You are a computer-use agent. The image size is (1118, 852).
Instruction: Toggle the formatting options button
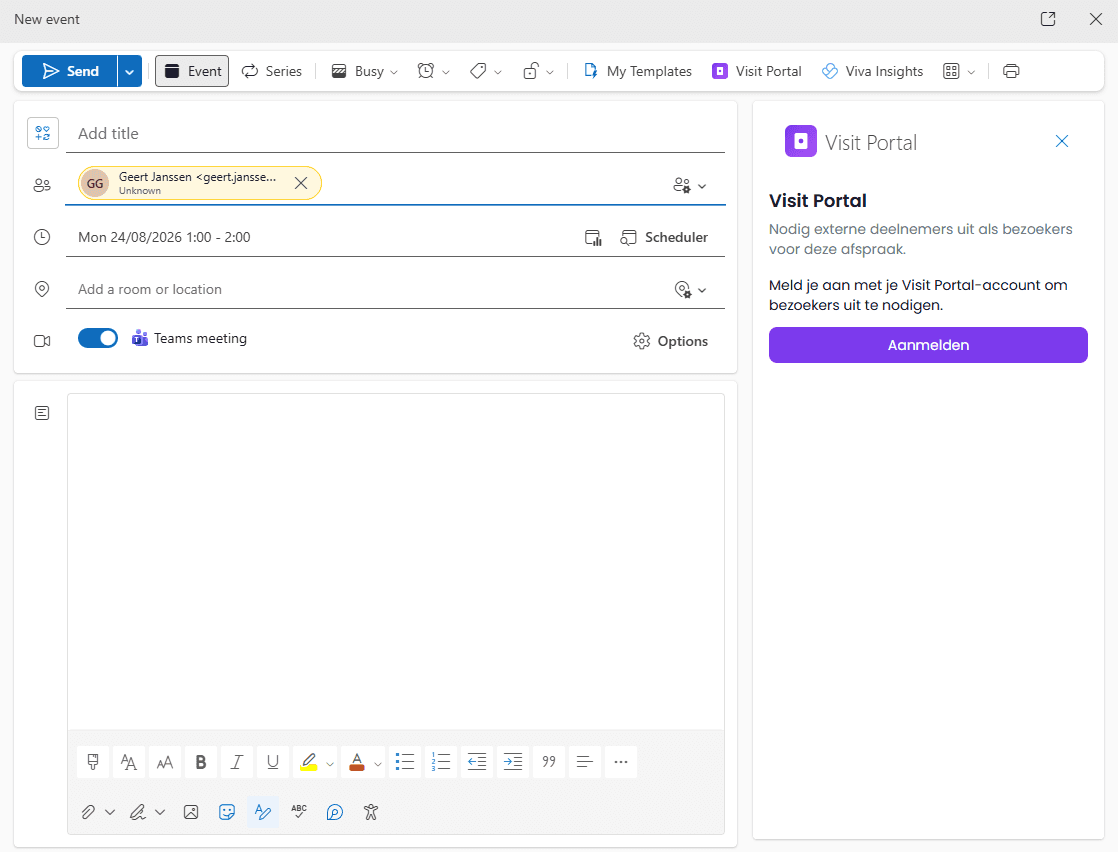pos(263,812)
